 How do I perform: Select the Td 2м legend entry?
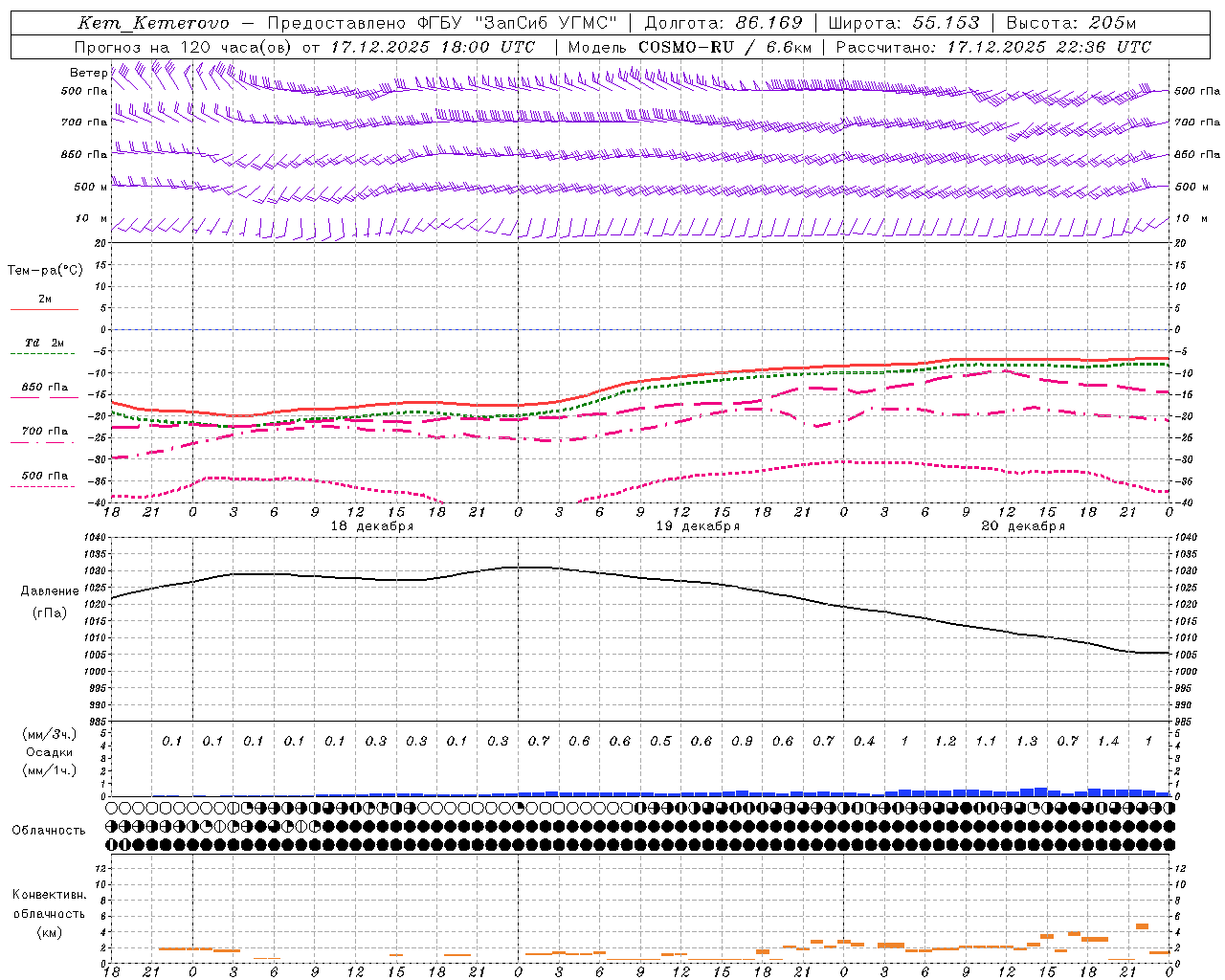pos(45,343)
